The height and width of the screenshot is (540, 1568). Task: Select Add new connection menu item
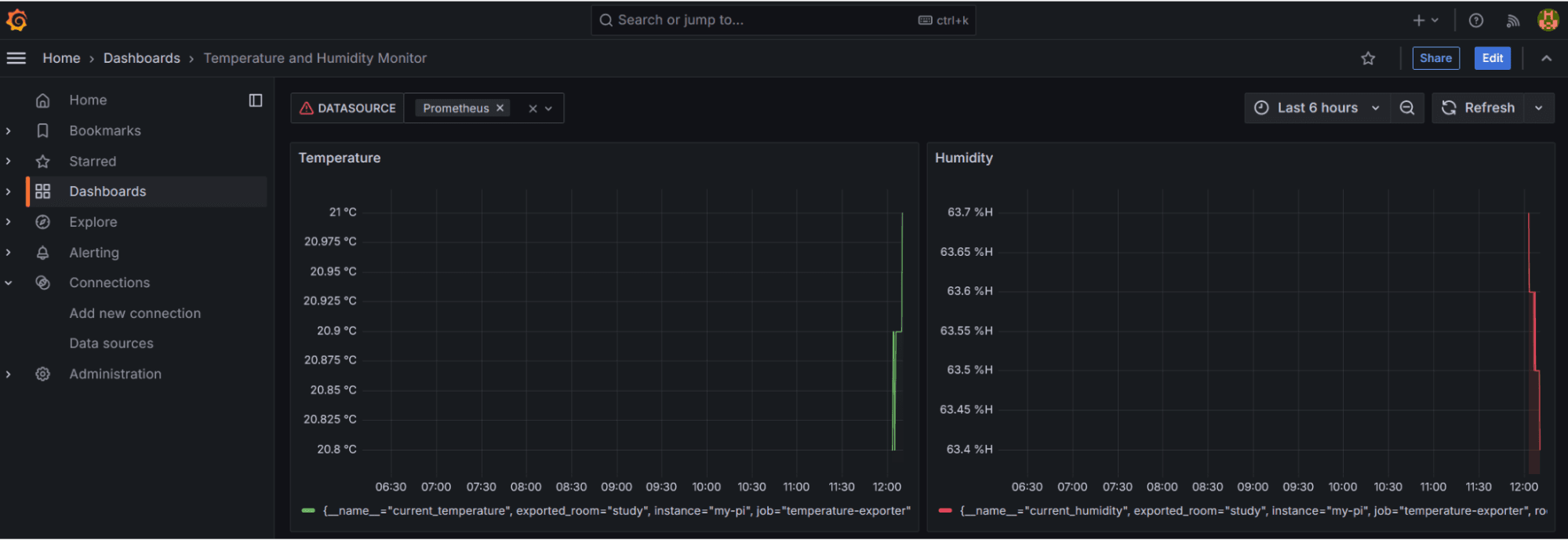click(135, 313)
